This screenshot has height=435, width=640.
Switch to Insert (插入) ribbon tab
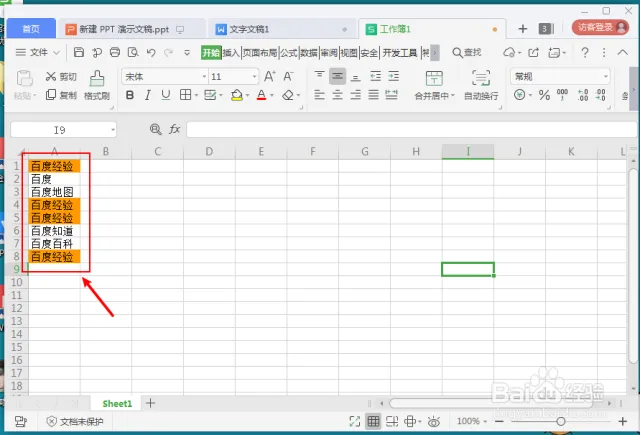[231, 53]
